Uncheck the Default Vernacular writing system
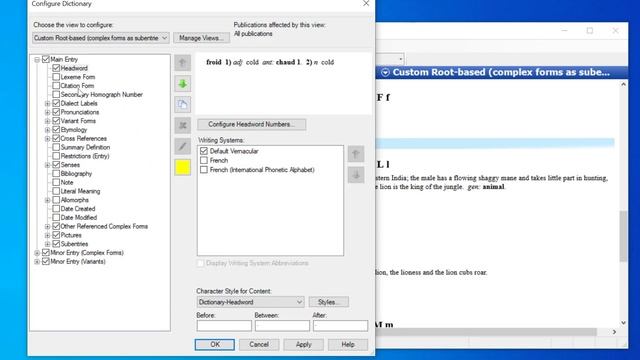Viewport: 640px width, 360px height. tap(204, 151)
